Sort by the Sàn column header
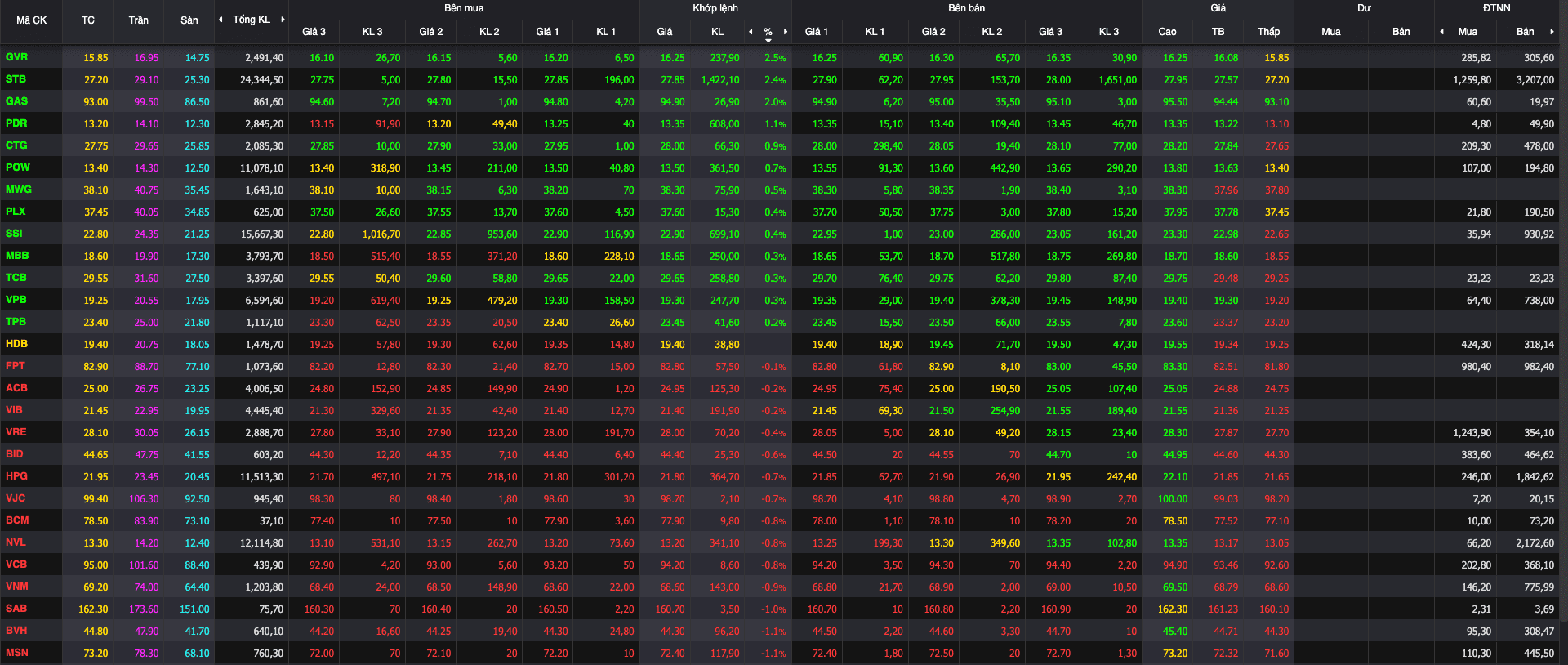The height and width of the screenshot is (665, 1568). (x=189, y=20)
